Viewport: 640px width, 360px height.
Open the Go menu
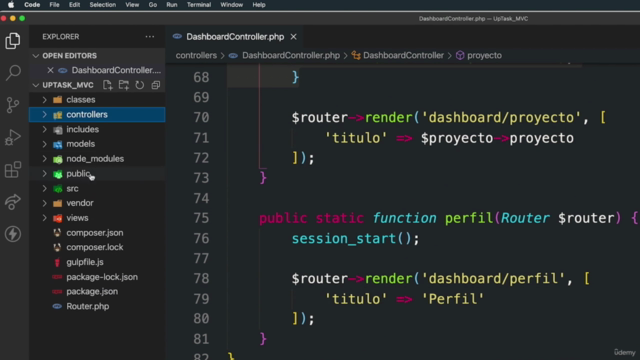pyautogui.click(x=153, y=5)
